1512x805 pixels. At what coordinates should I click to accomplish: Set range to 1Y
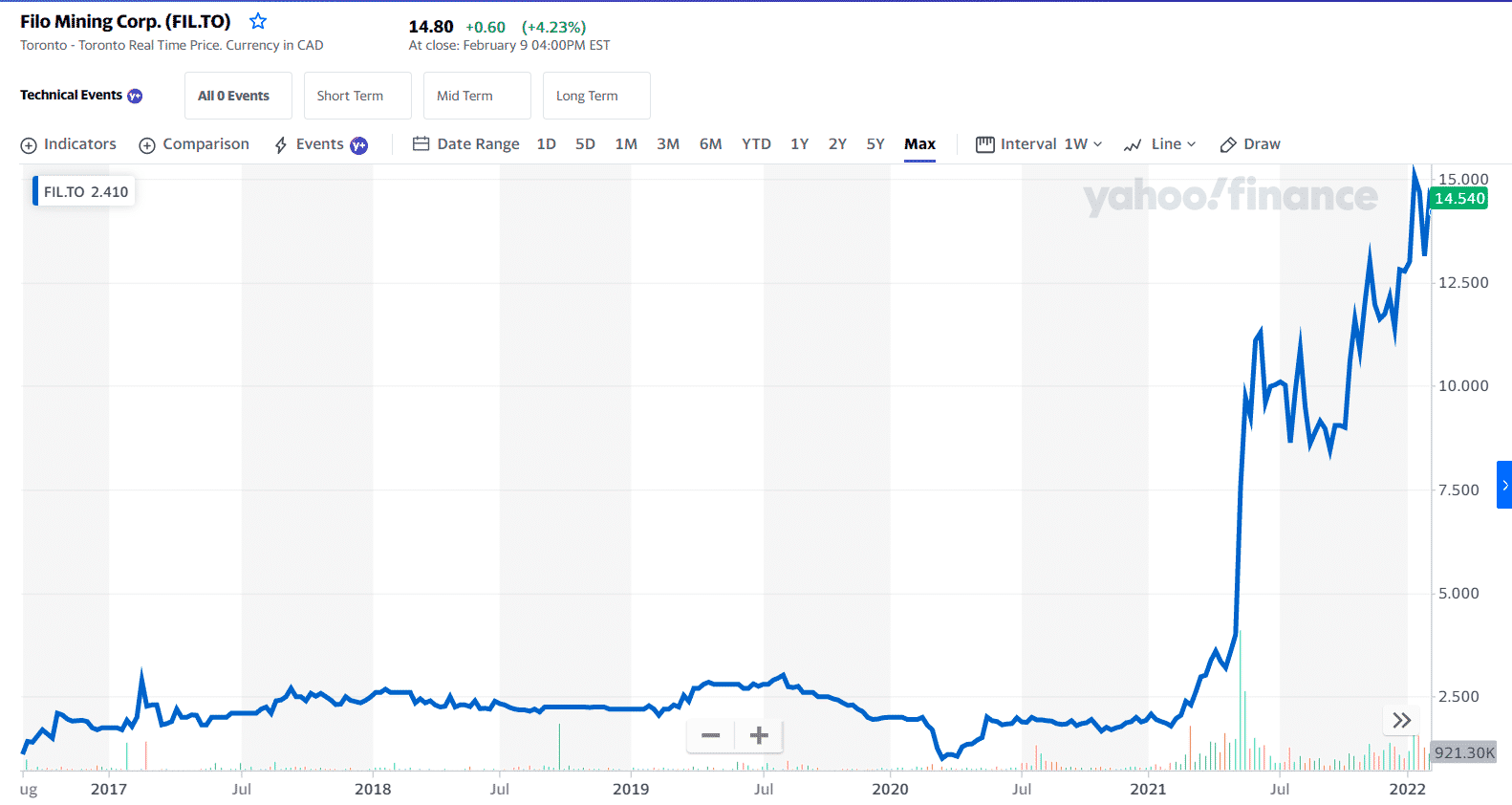[x=799, y=144]
